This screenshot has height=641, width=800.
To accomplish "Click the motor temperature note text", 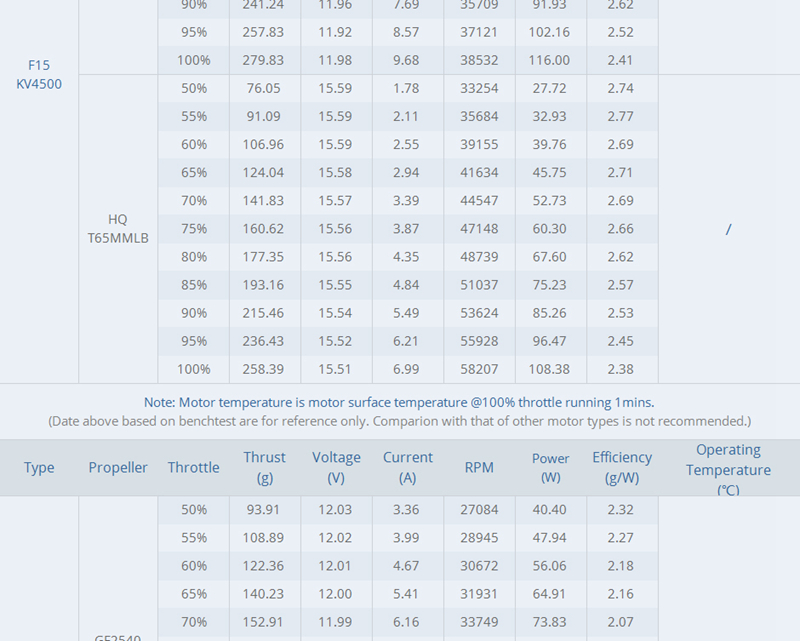I will point(399,402).
